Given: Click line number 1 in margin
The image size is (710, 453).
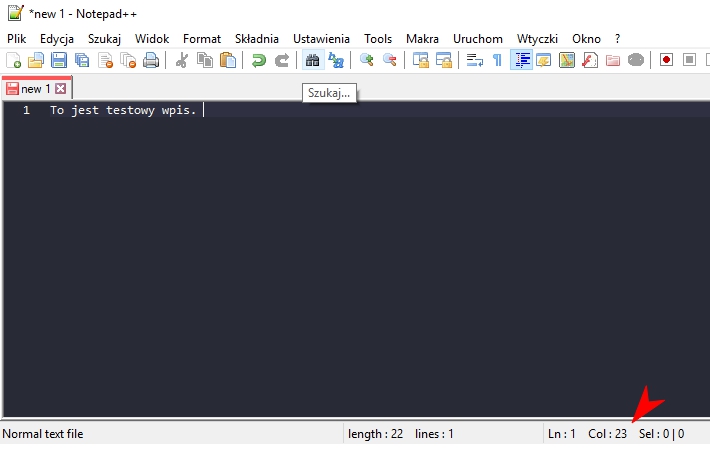Looking at the screenshot, I should (26, 110).
